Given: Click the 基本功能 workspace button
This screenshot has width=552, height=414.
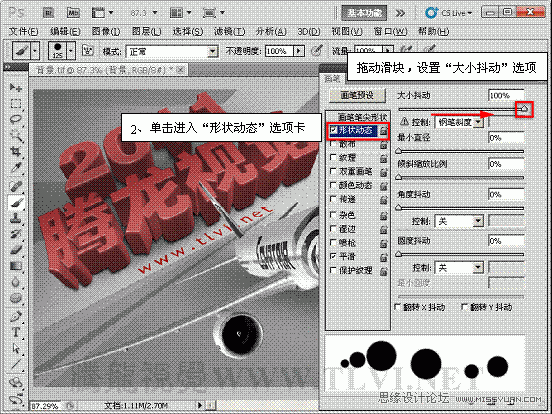Looking at the screenshot, I should coord(364,13).
